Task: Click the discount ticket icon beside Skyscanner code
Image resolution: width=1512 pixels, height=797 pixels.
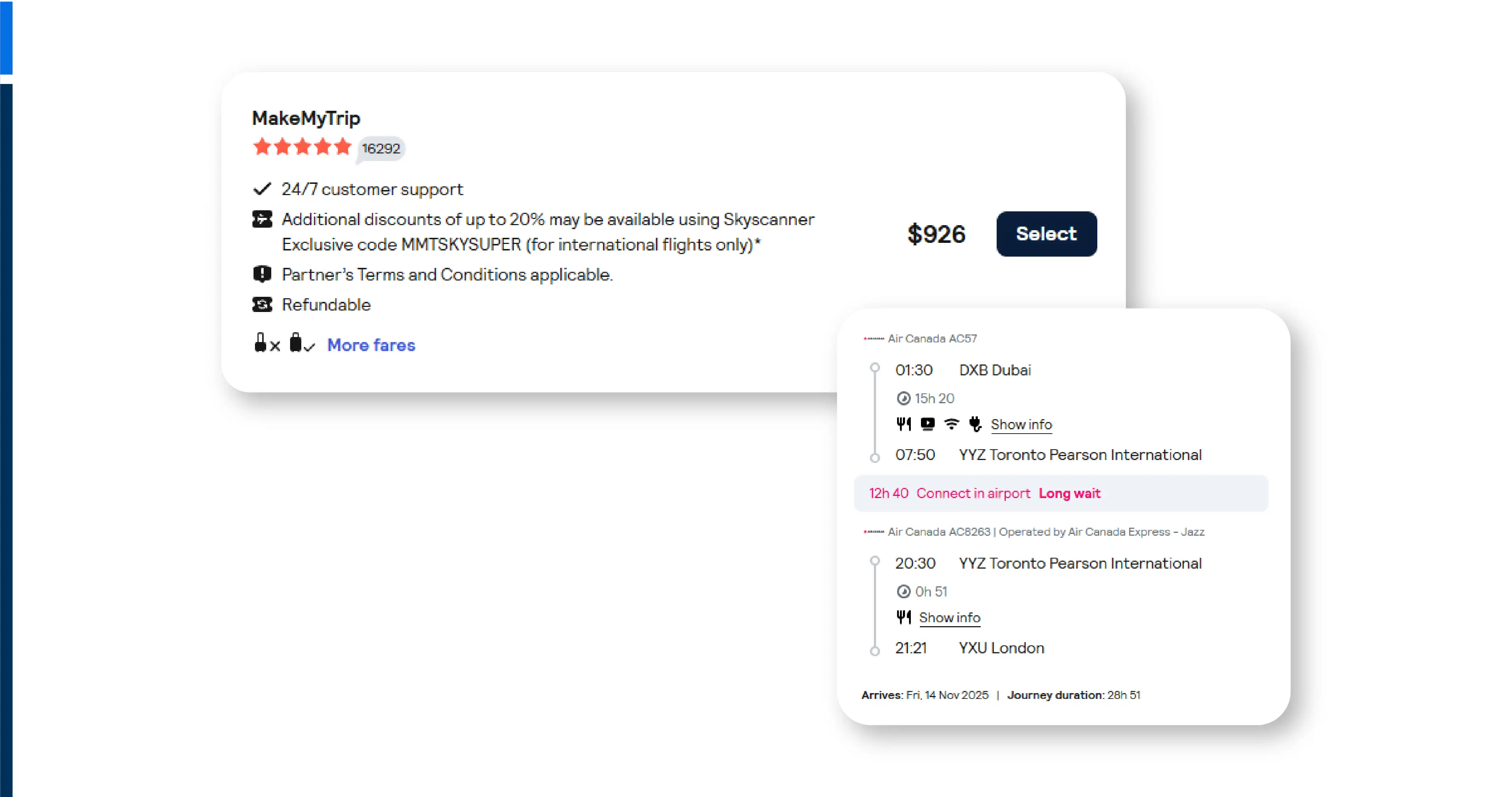Action: click(x=262, y=219)
